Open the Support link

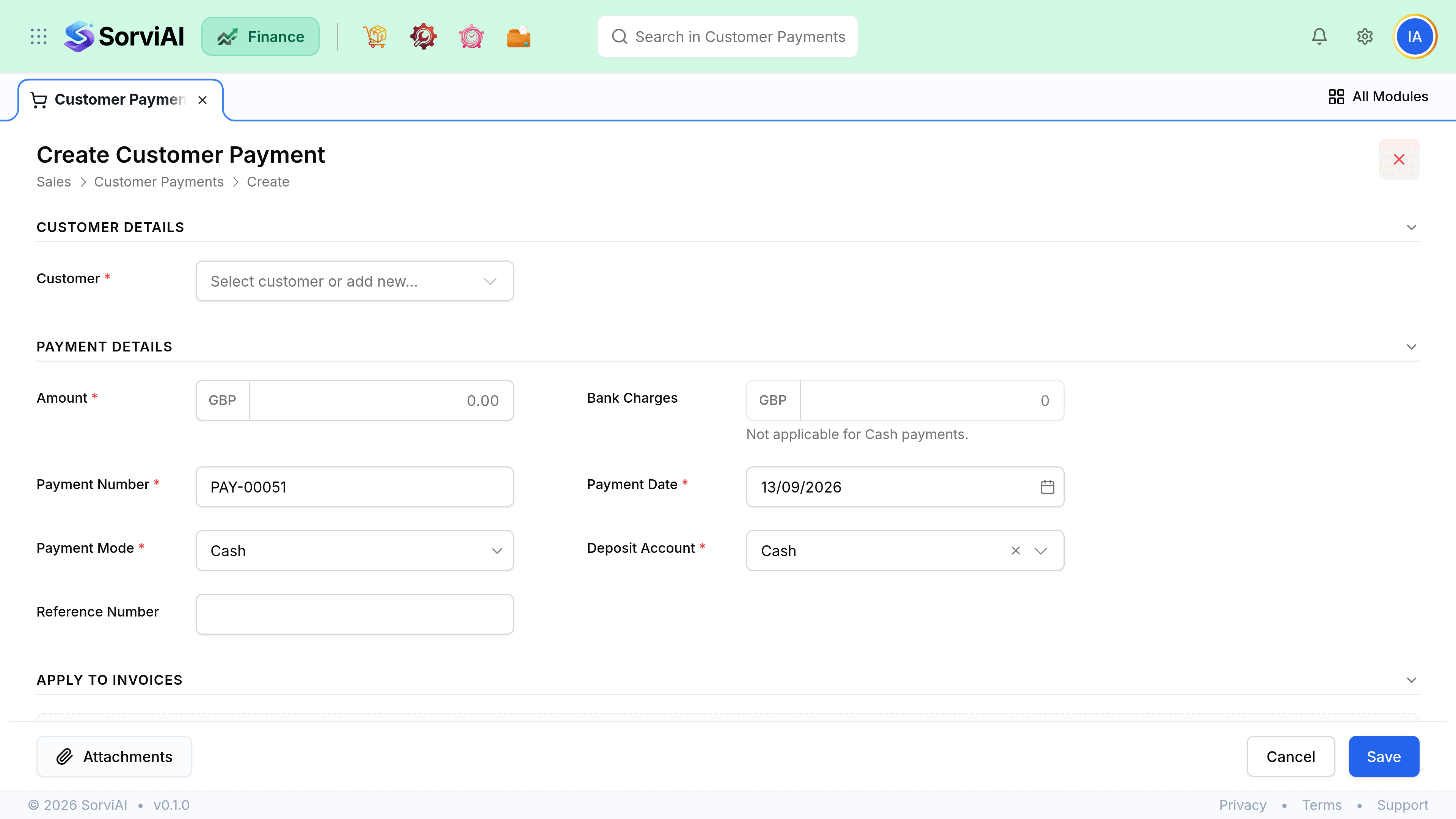(1402, 805)
